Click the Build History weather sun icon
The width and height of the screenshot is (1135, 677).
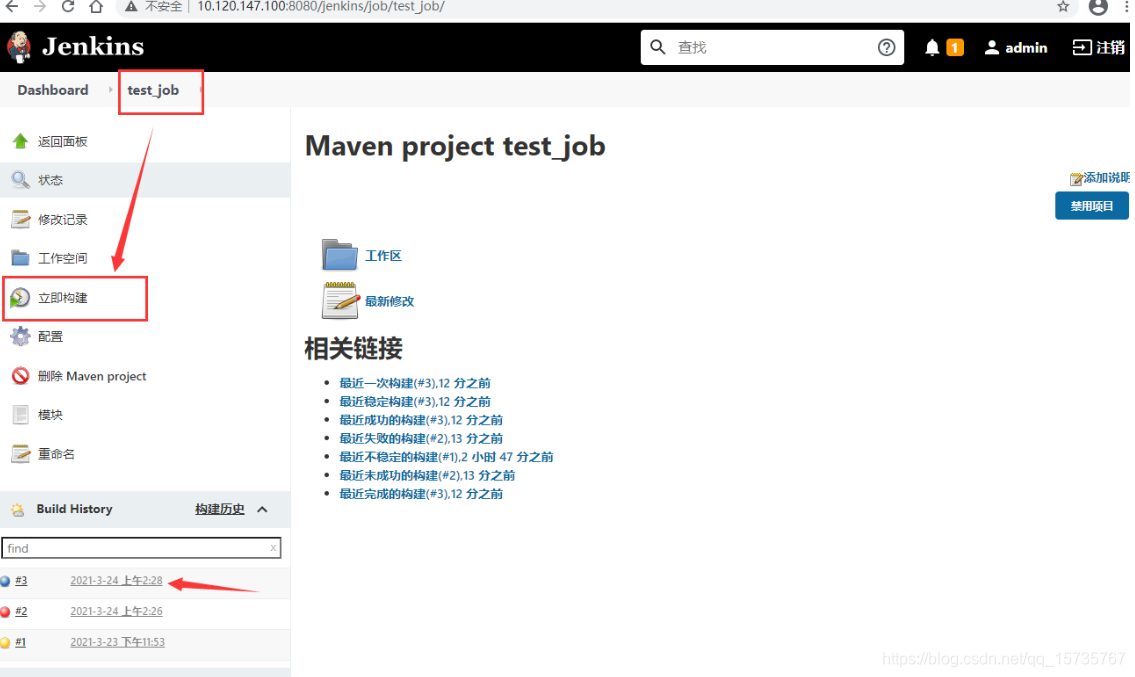(x=17, y=509)
